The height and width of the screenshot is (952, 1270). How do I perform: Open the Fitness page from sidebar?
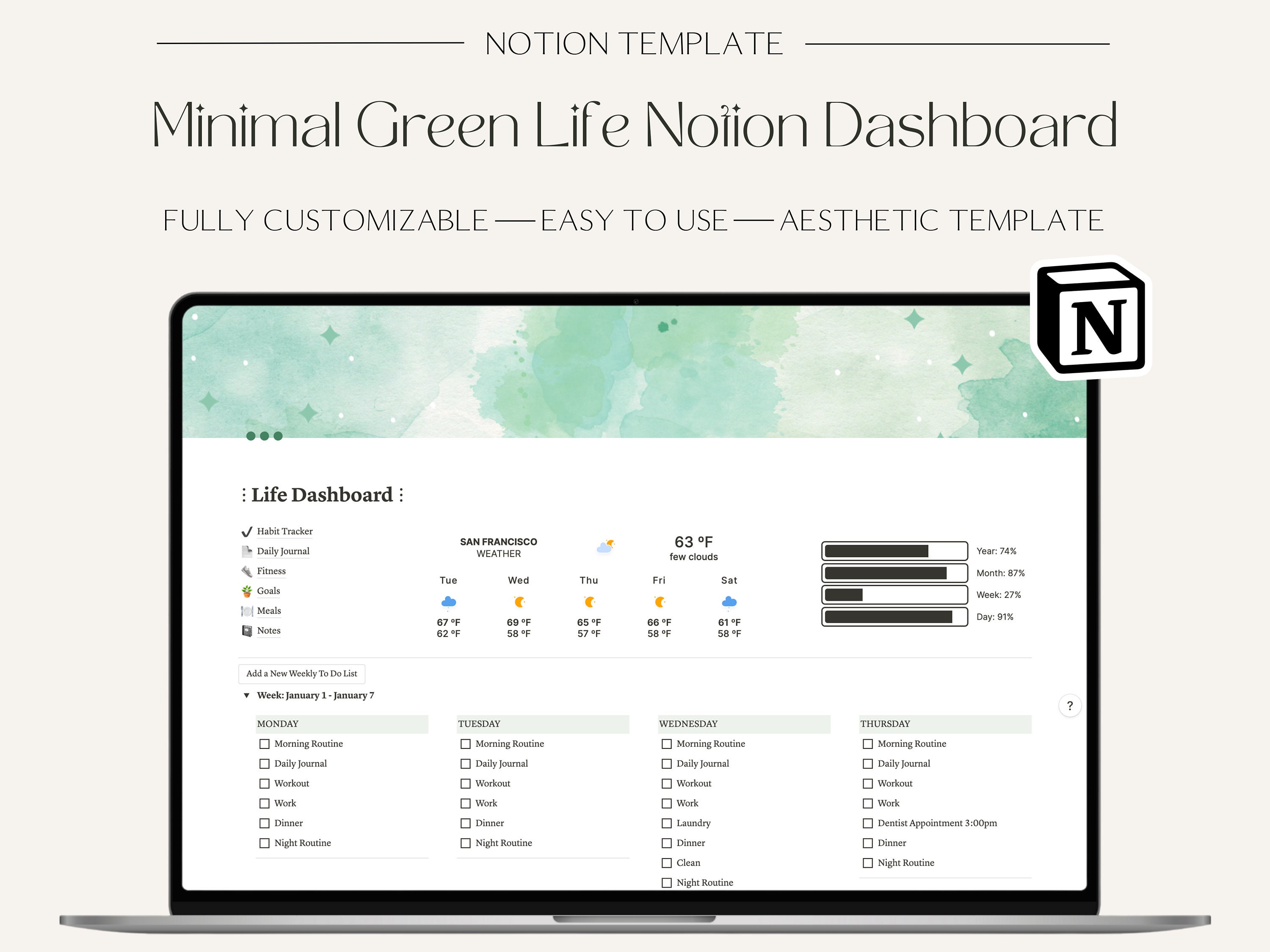271,570
